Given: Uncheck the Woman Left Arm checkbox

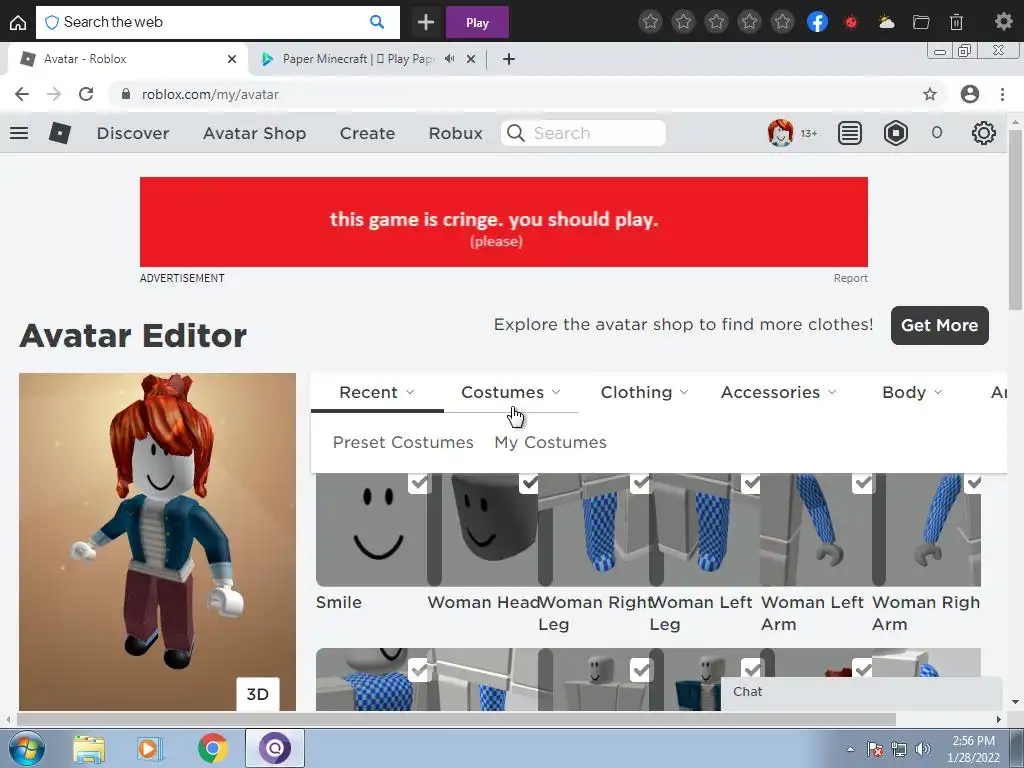Looking at the screenshot, I should pos(863,483).
